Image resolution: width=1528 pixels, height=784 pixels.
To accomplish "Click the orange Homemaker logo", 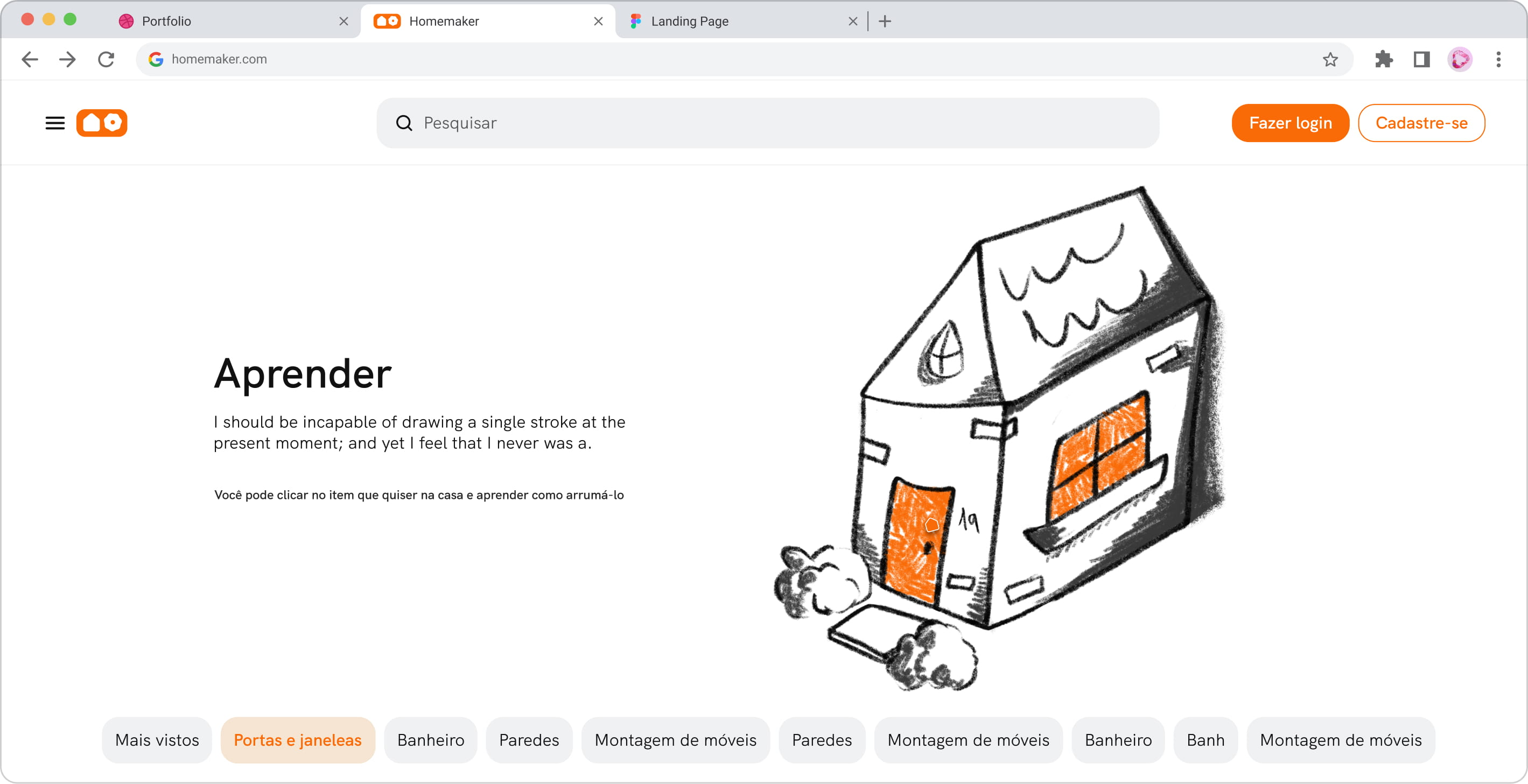I will (101, 123).
